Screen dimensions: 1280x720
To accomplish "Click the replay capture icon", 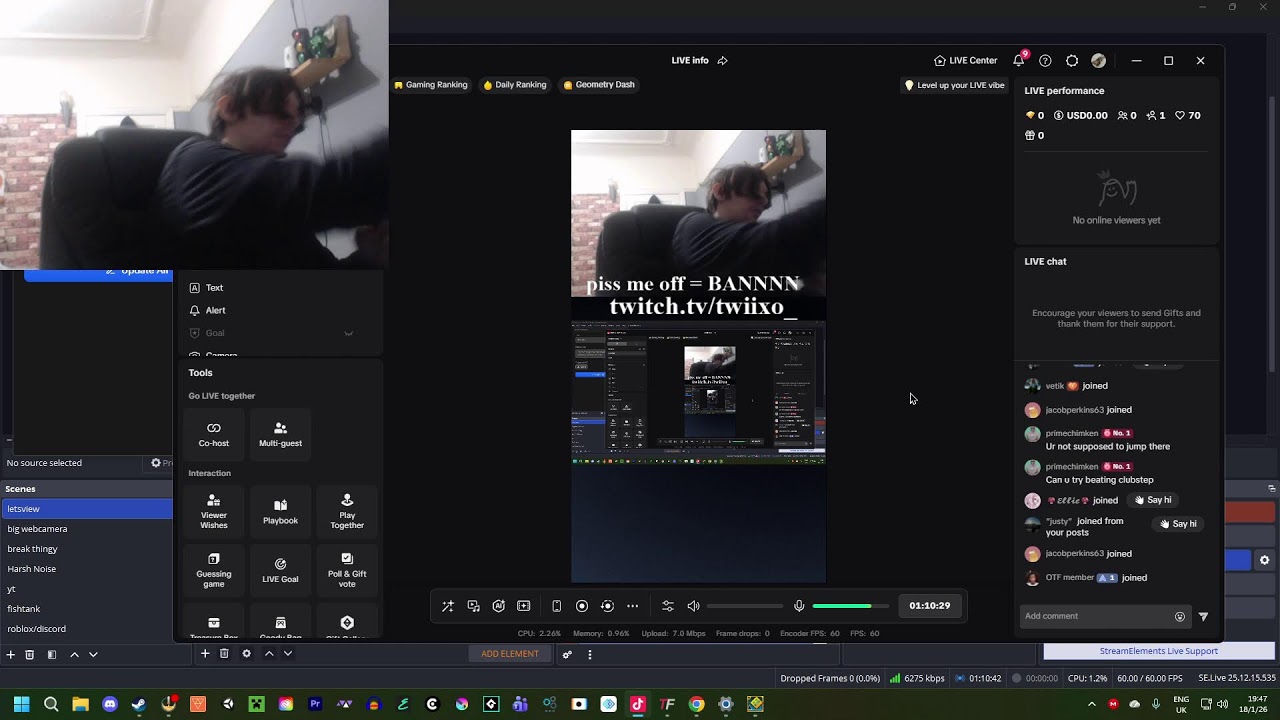I will 607,606.
